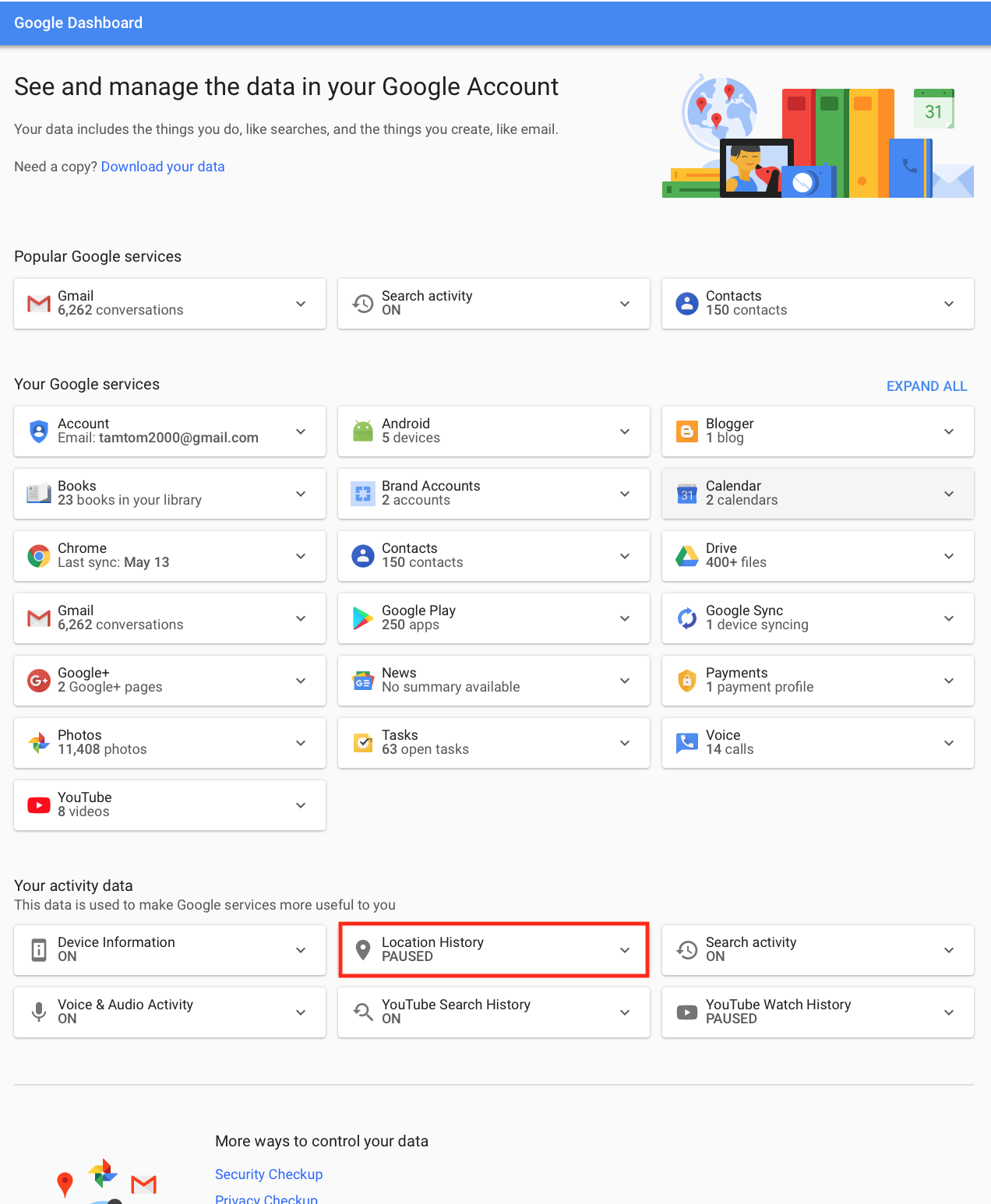
Task: Click the '8 videos' YouTube text
Action: coord(83,811)
